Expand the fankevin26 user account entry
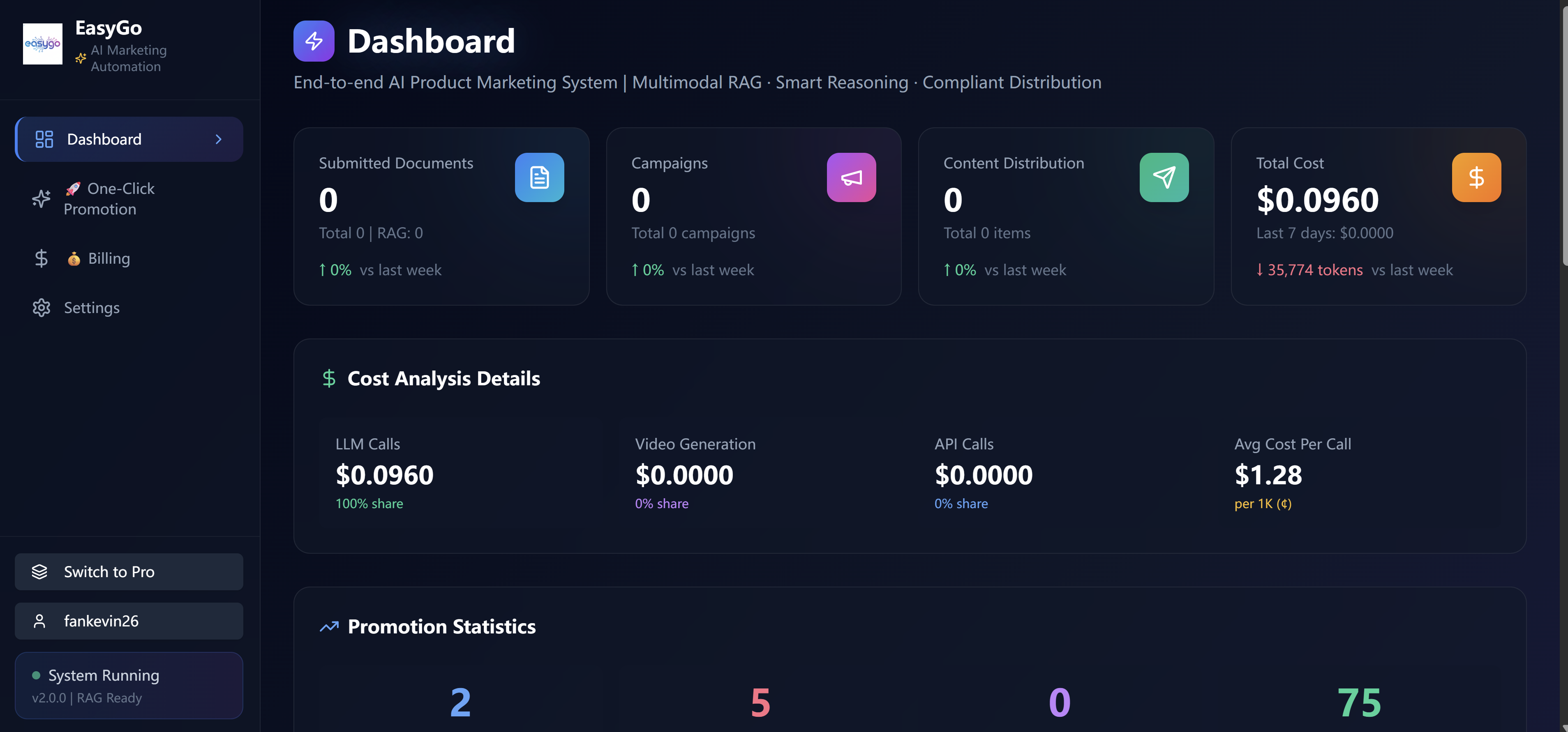The width and height of the screenshot is (1568, 732). point(128,621)
